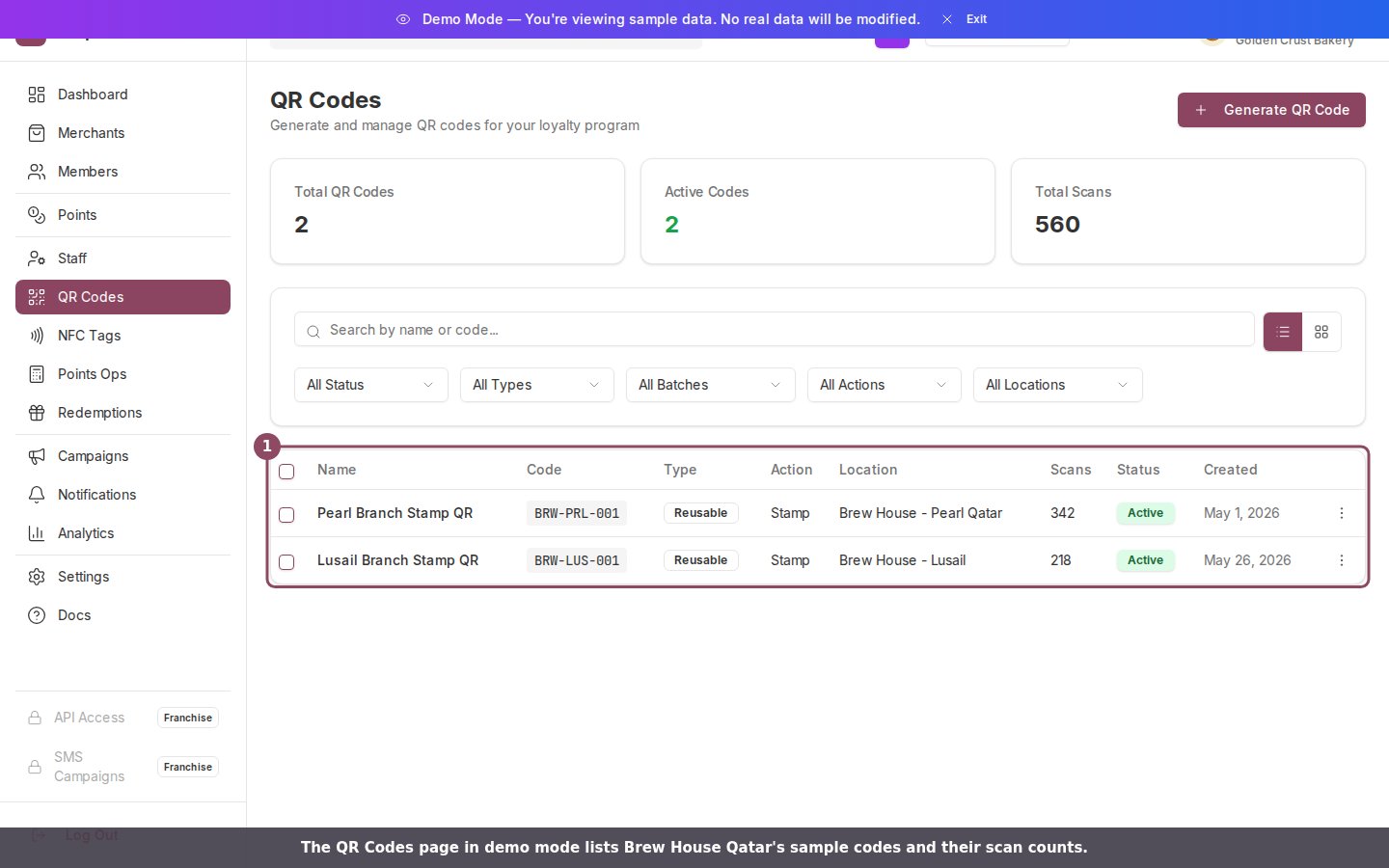1389x868 pixels.
Task: Click the Total Scans 560 card
Action: tap(1188, 211)
